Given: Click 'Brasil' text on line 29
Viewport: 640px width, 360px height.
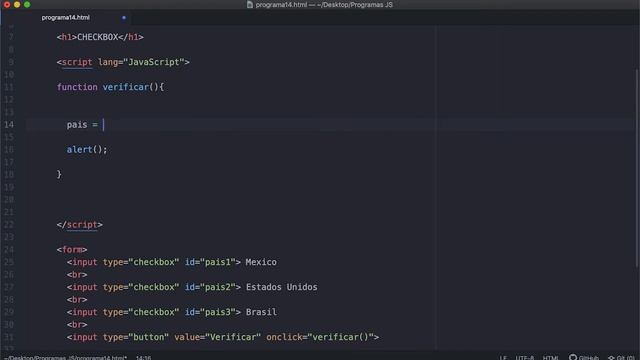Looking at the screenshot, I should coord(261,312).
